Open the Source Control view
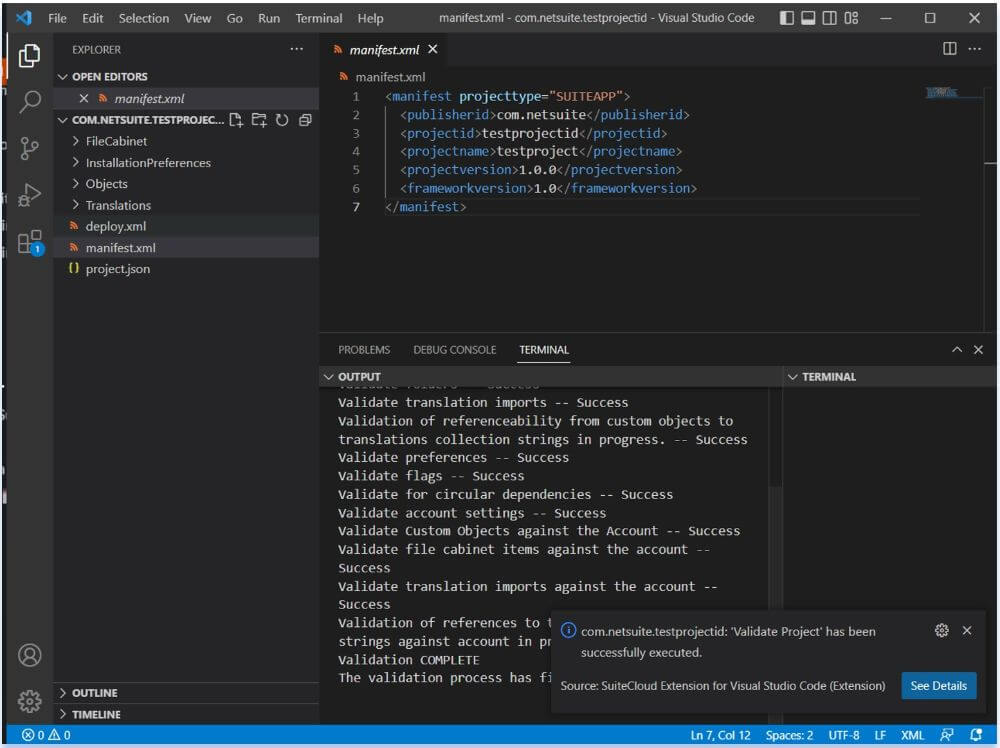The height and width of the screenshot is (748, 1000). click(29, 148)
